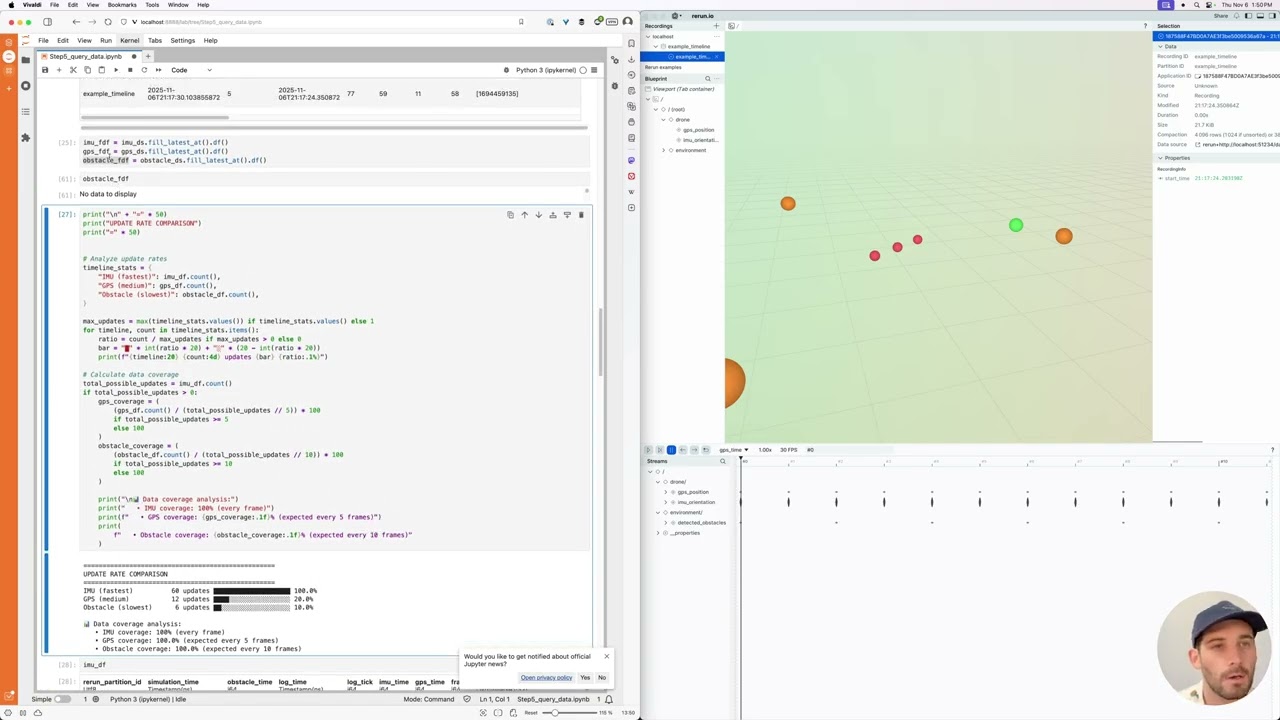Click Python 3 (ipykernel) kernel name
1280x720 pixels.
pyautogui.click(x=545, y=70)
